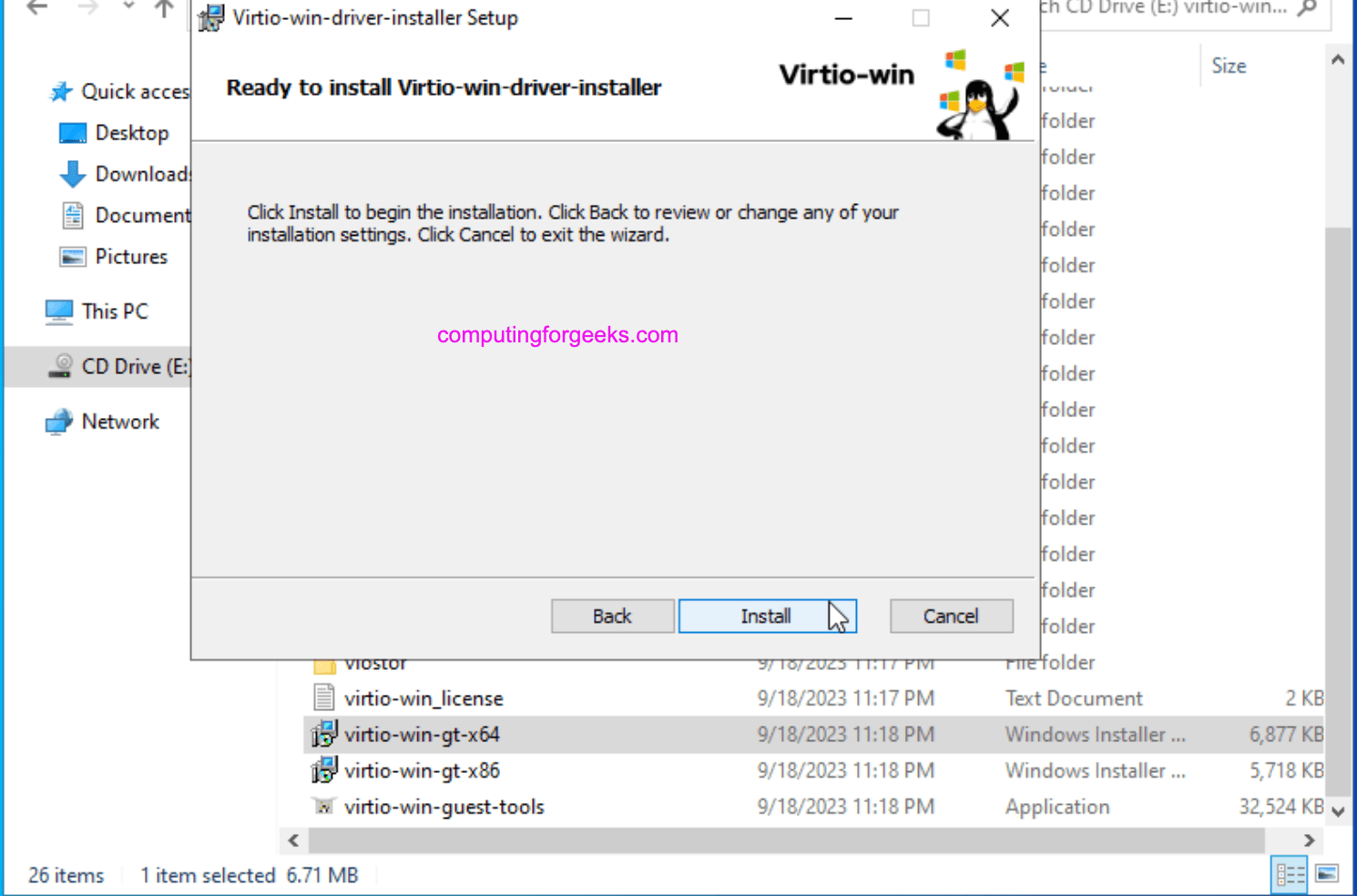Click Install to begin the driver installation
Image resolution: width=1357 pixels, height=896 pixels.
(x=767, y=616)
